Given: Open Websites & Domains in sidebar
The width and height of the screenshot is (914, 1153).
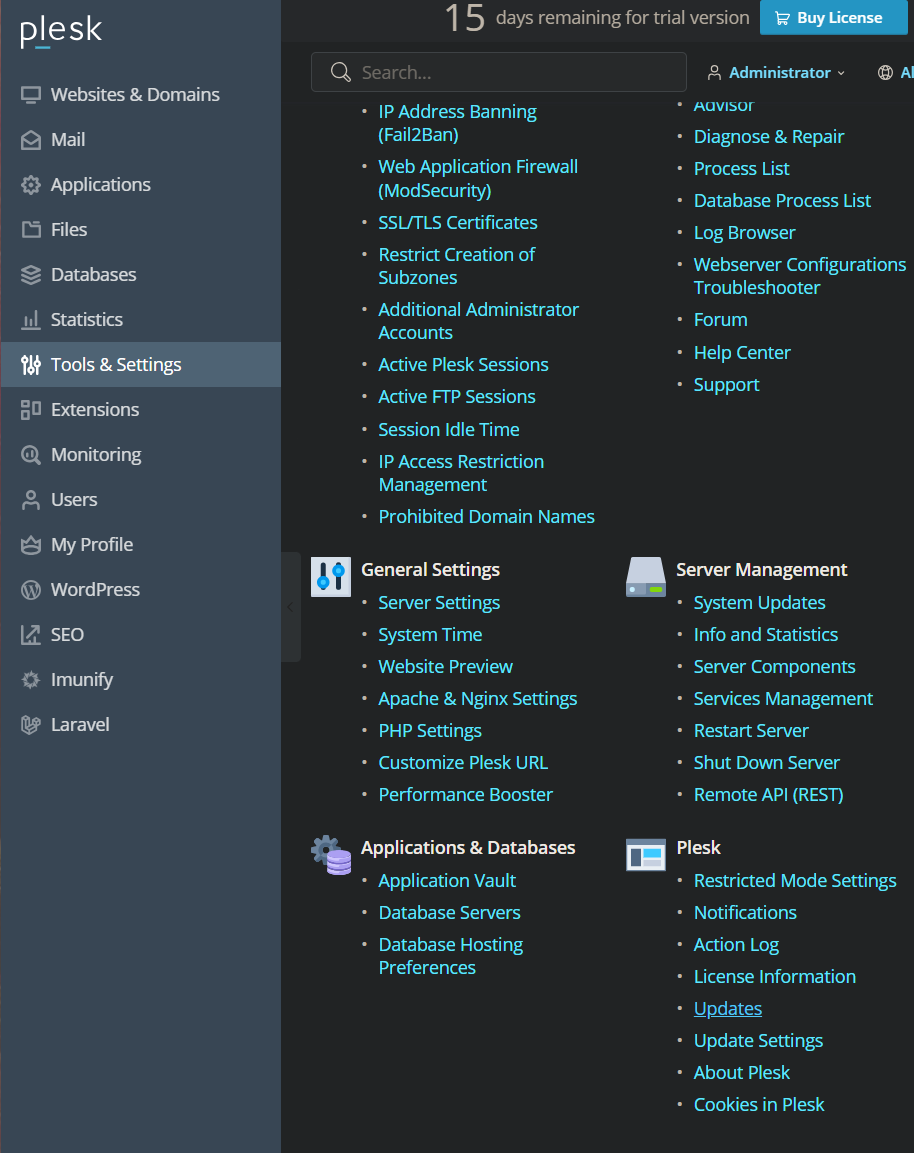Looking at the screenshot, I should [135, 95].
